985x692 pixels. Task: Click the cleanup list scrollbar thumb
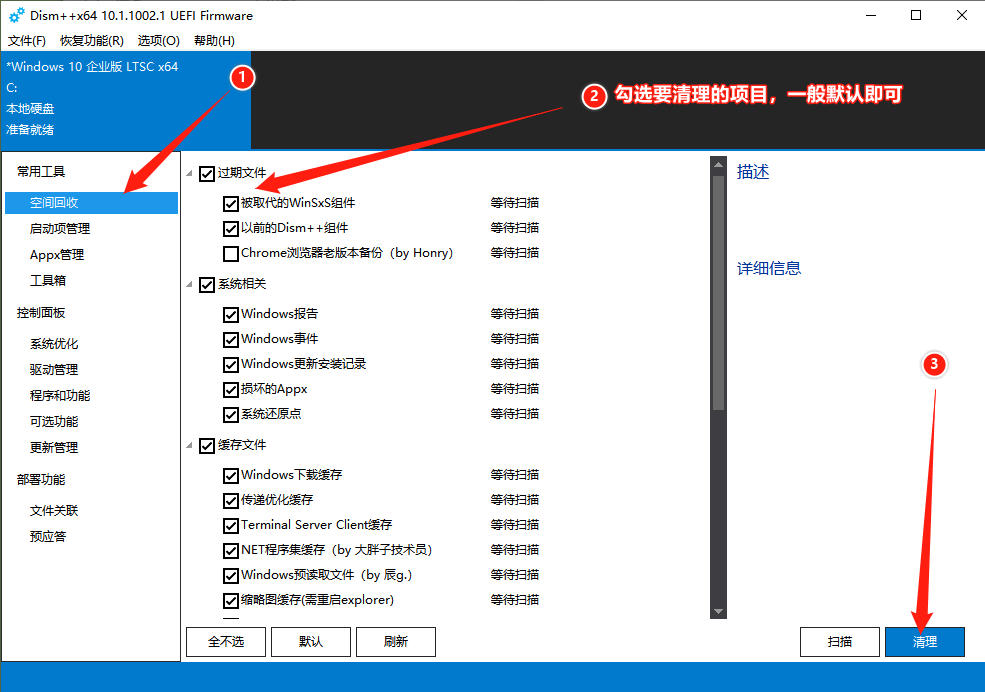pos(718,291)
